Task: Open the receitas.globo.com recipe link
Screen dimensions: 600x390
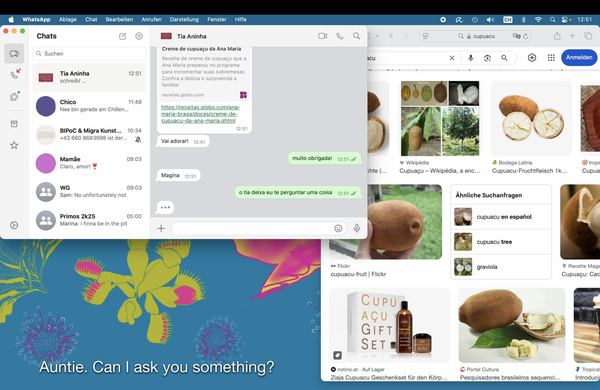Action: click(200, 114)
